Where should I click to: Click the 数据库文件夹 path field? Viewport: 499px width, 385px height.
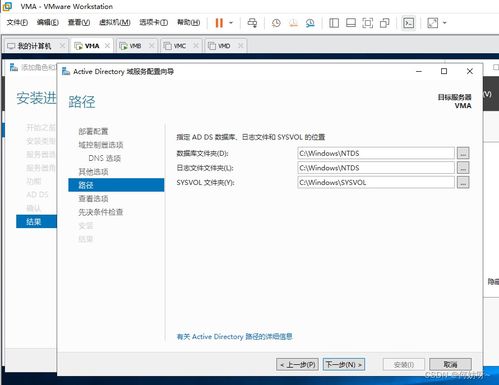click(376, 153)
